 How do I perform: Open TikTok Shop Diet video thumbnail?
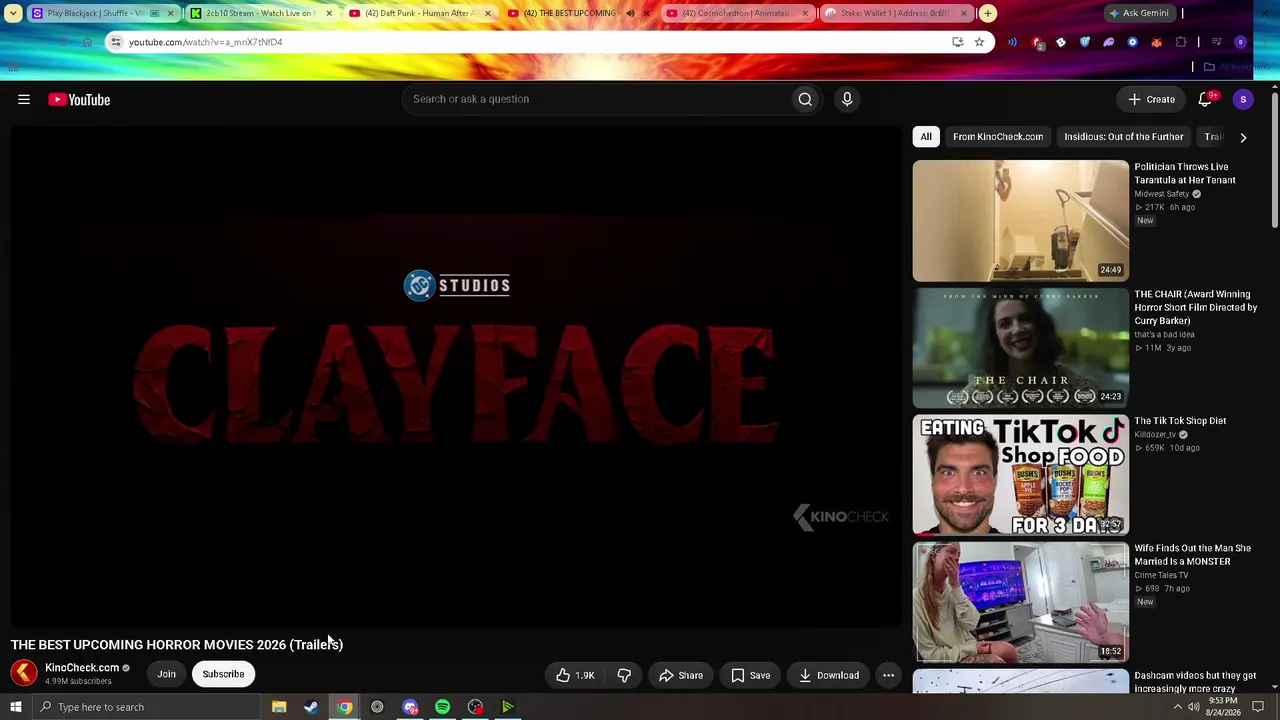click(x=1020, y=476)
